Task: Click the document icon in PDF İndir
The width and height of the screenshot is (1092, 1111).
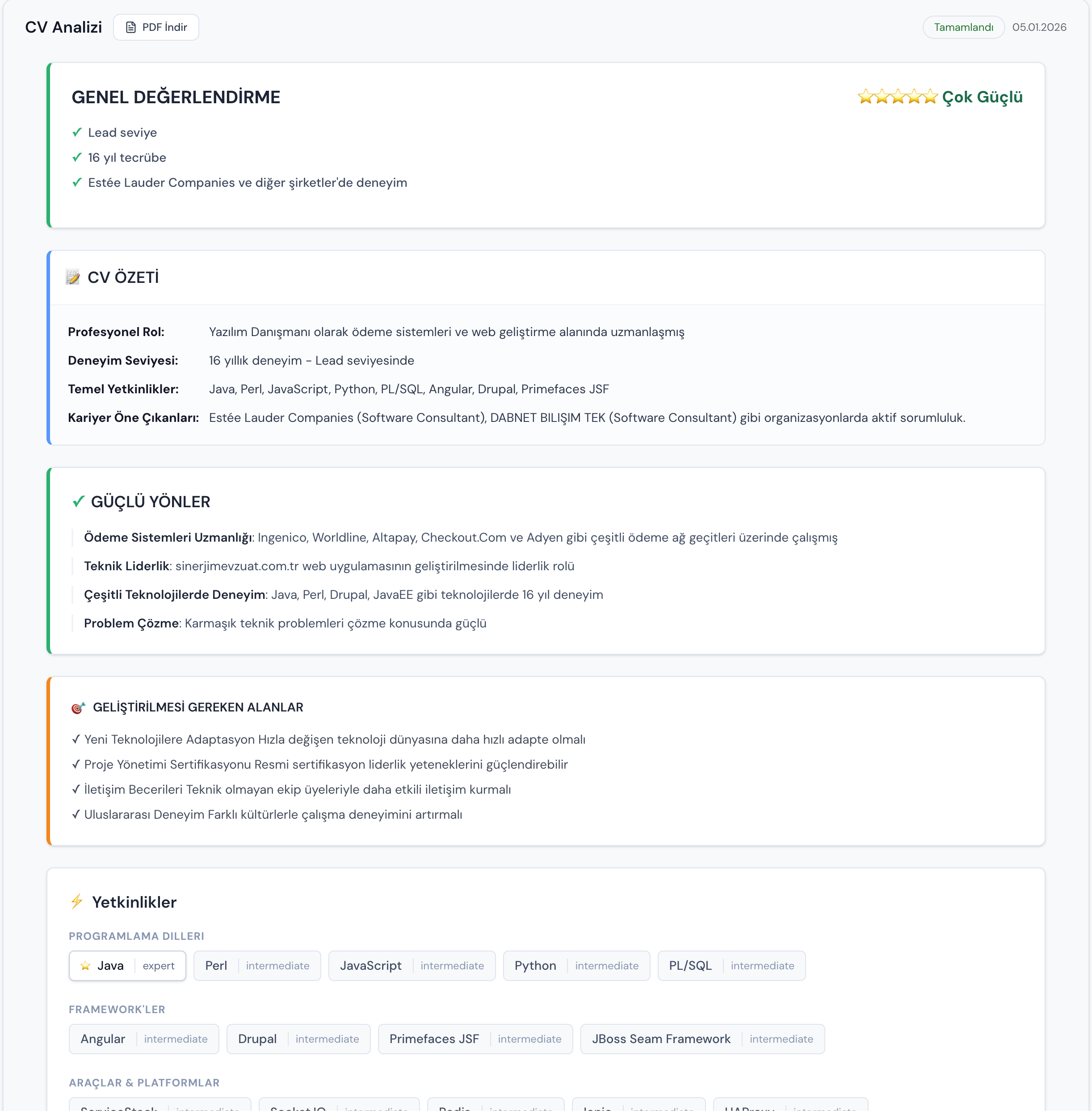Action: tap(131, 27)
